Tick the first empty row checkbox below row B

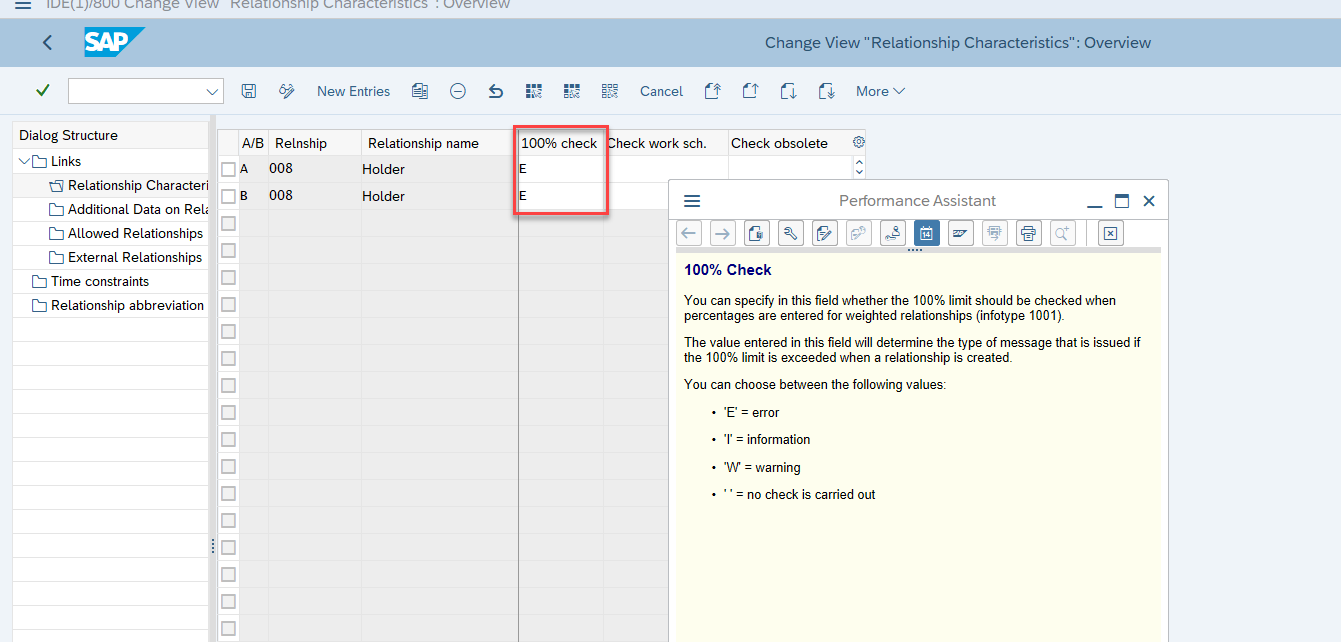228,223
